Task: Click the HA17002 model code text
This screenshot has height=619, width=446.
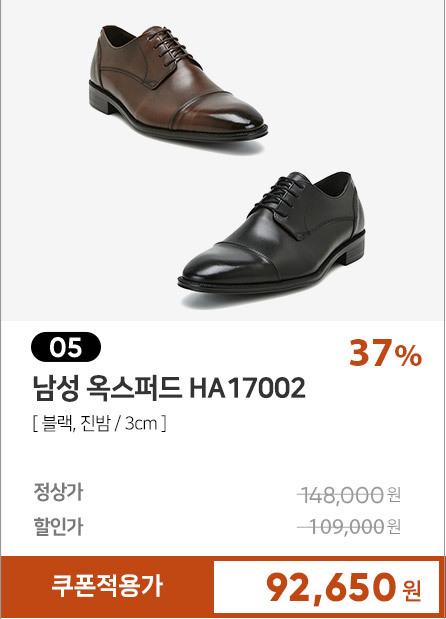Action: [x=247, y=388]
